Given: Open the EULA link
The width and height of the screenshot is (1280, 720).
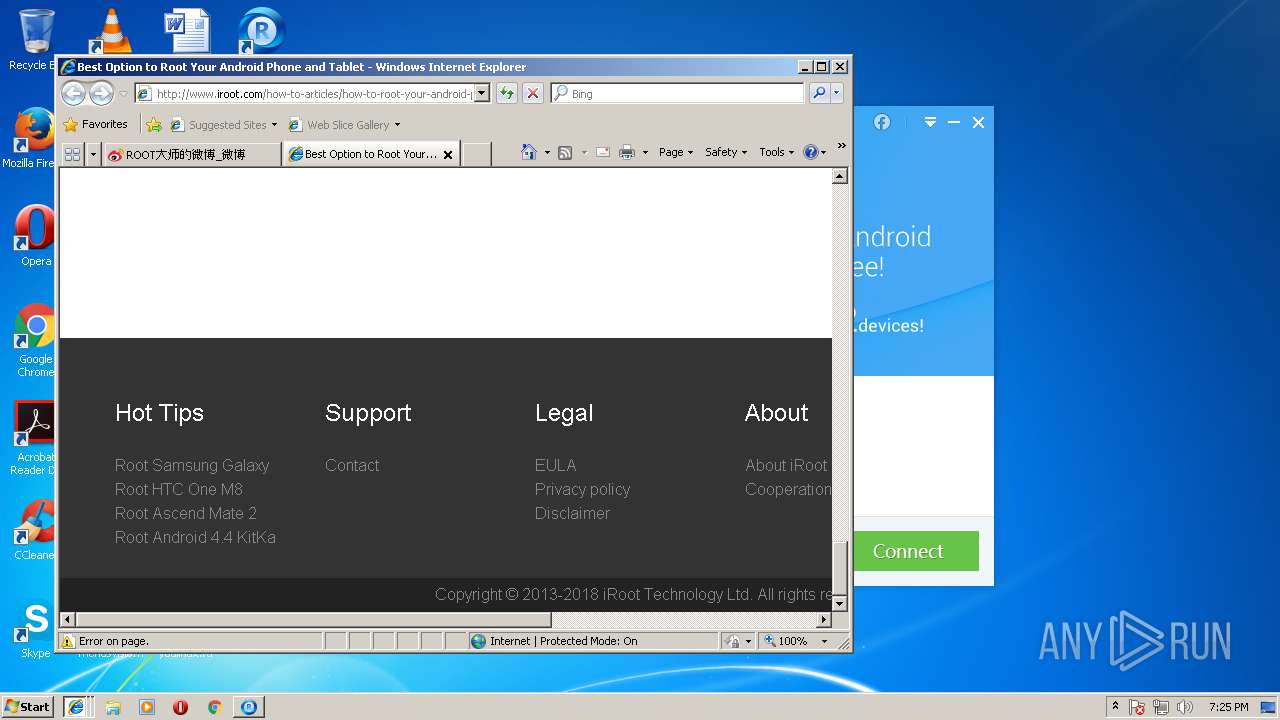Looking at the screenshot, I should tap(555, 465).
